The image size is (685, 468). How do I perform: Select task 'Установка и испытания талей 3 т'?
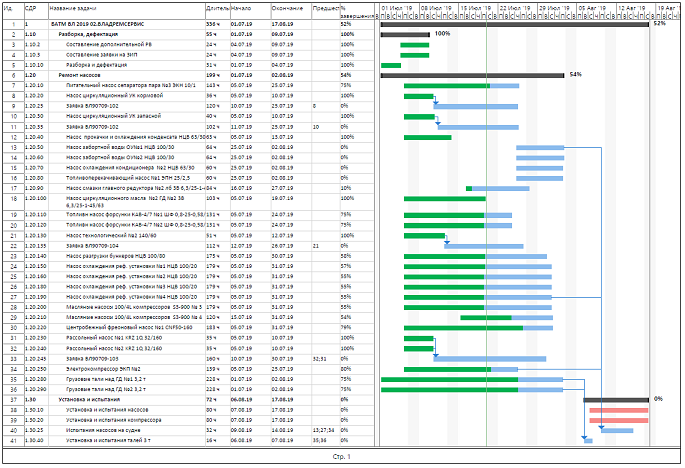(108, 440)
